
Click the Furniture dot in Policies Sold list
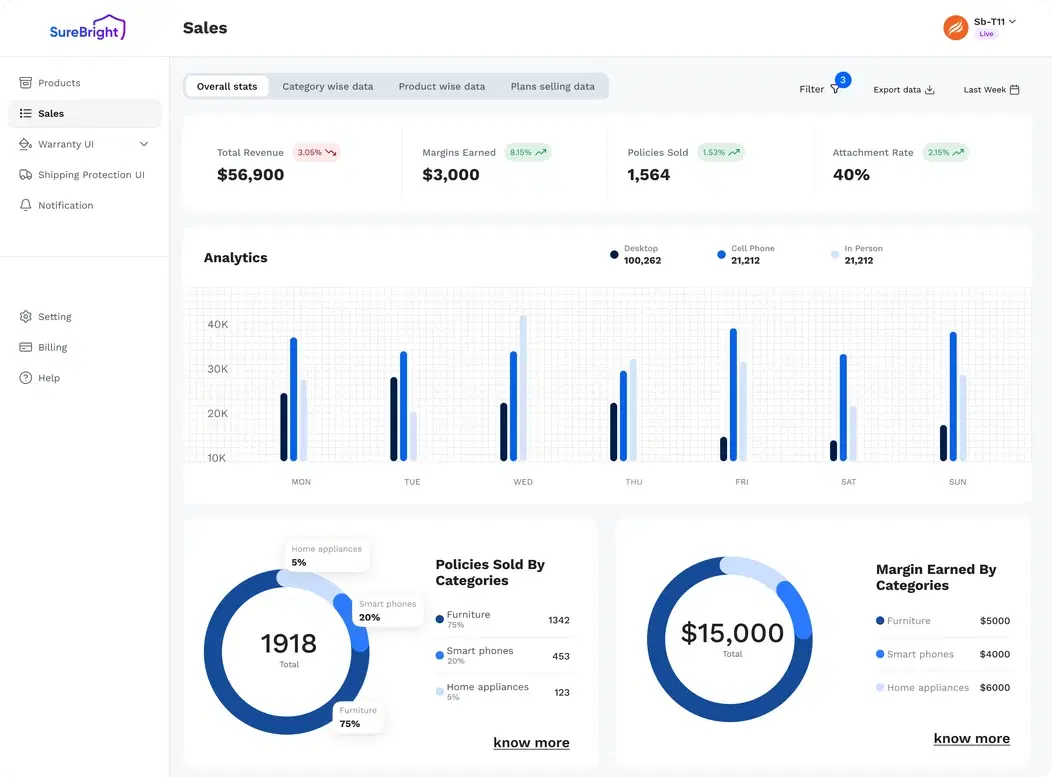(439, 619)
